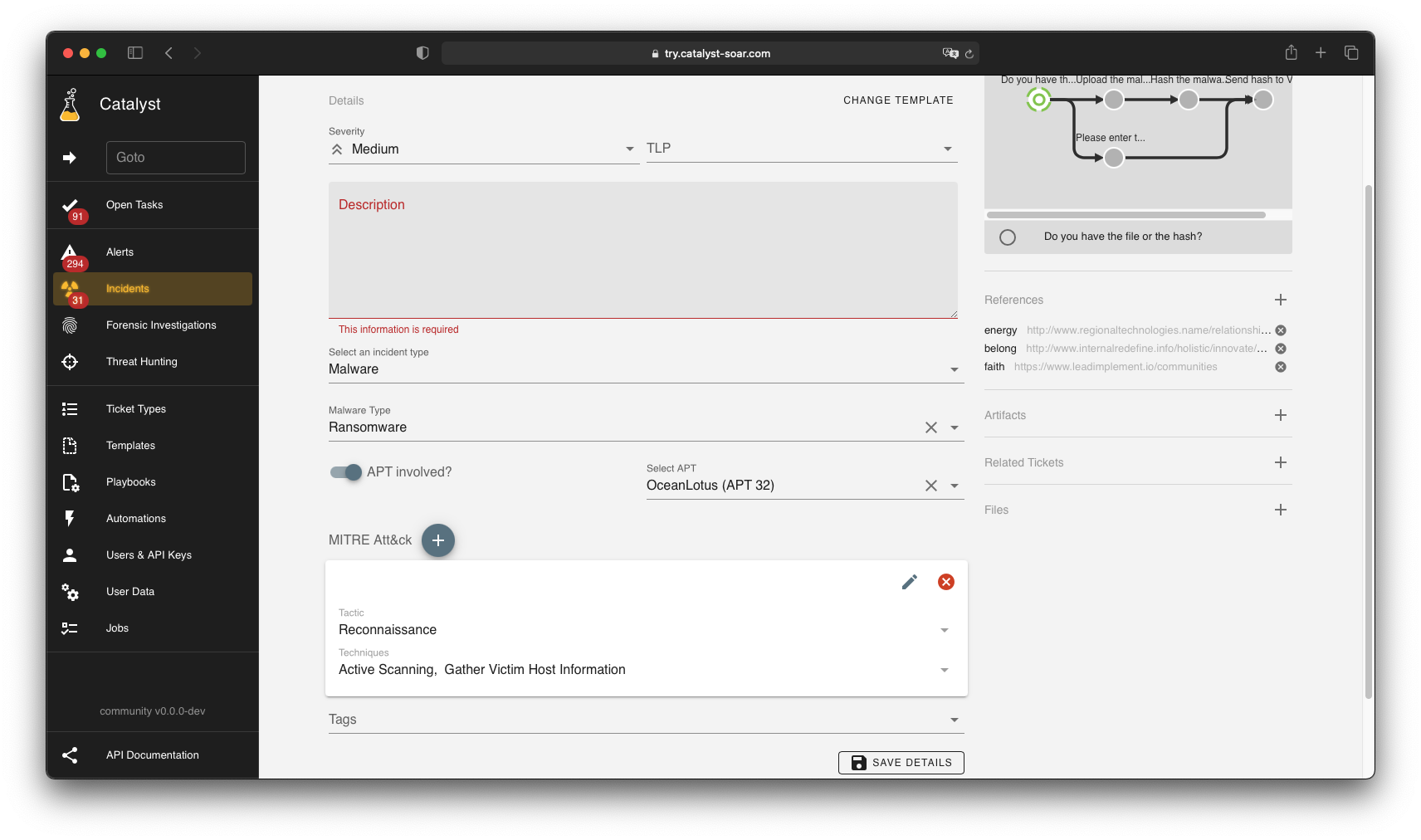Clear the Ransomware malware type selection

point(930,427)
